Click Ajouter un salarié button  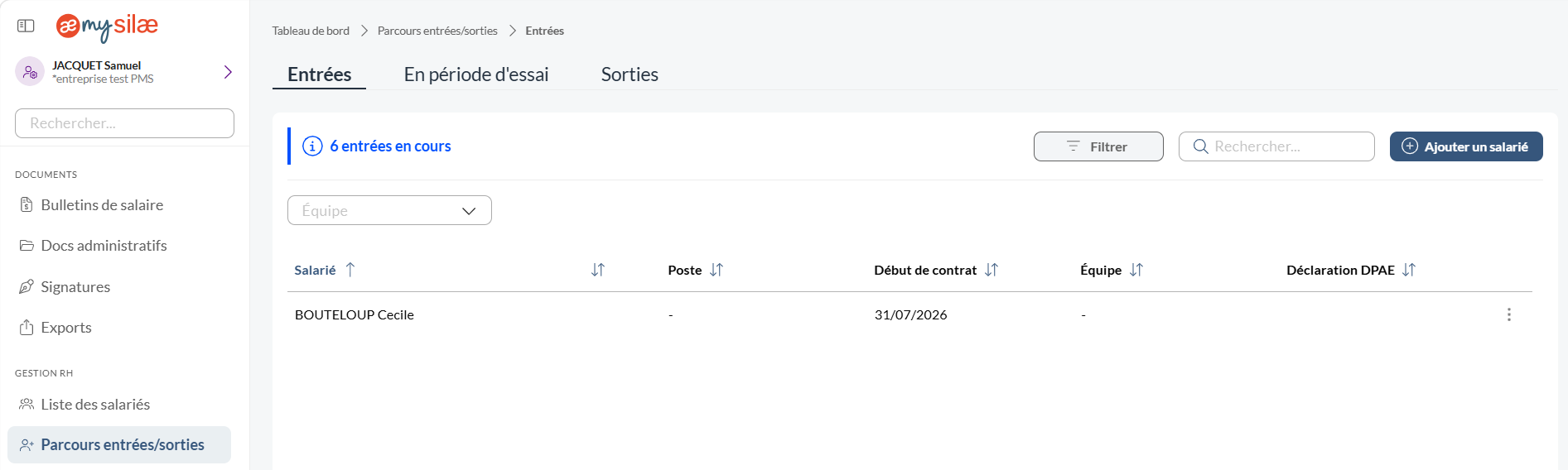click(1466, 146)
